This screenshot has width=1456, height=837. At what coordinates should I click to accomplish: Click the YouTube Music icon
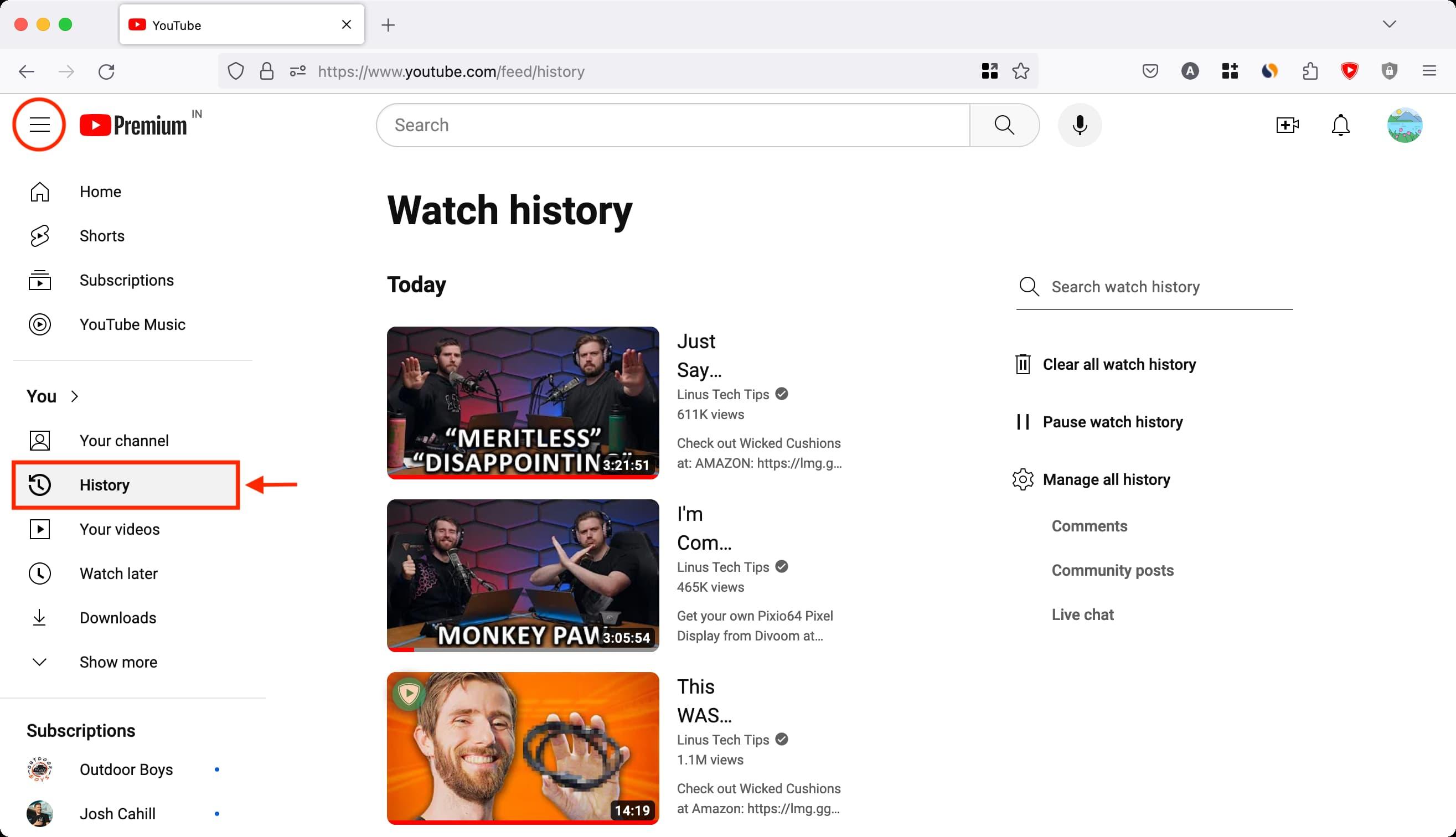[39, 324]
